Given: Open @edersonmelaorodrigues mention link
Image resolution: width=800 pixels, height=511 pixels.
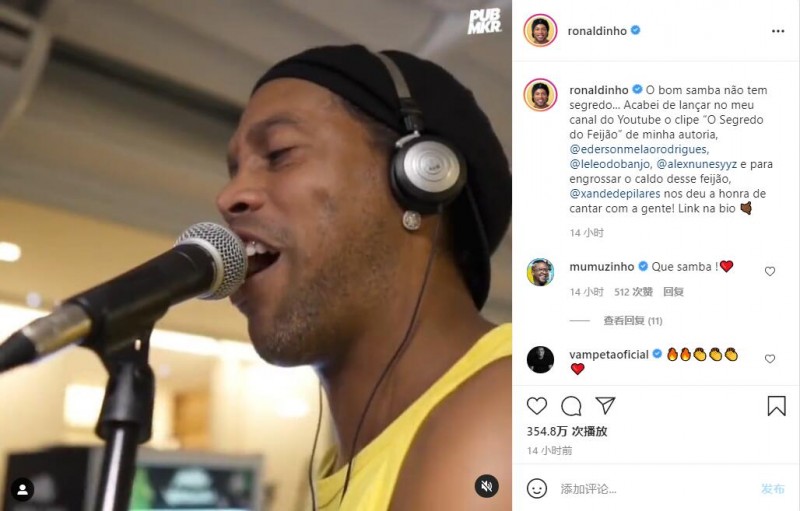Looking at the screenshot, I should tap(639, 149).
